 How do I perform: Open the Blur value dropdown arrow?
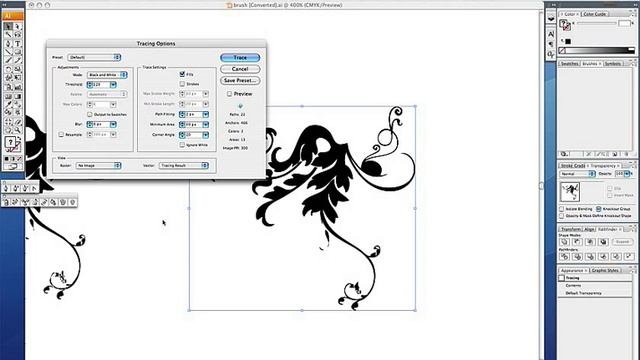(113, 124)
